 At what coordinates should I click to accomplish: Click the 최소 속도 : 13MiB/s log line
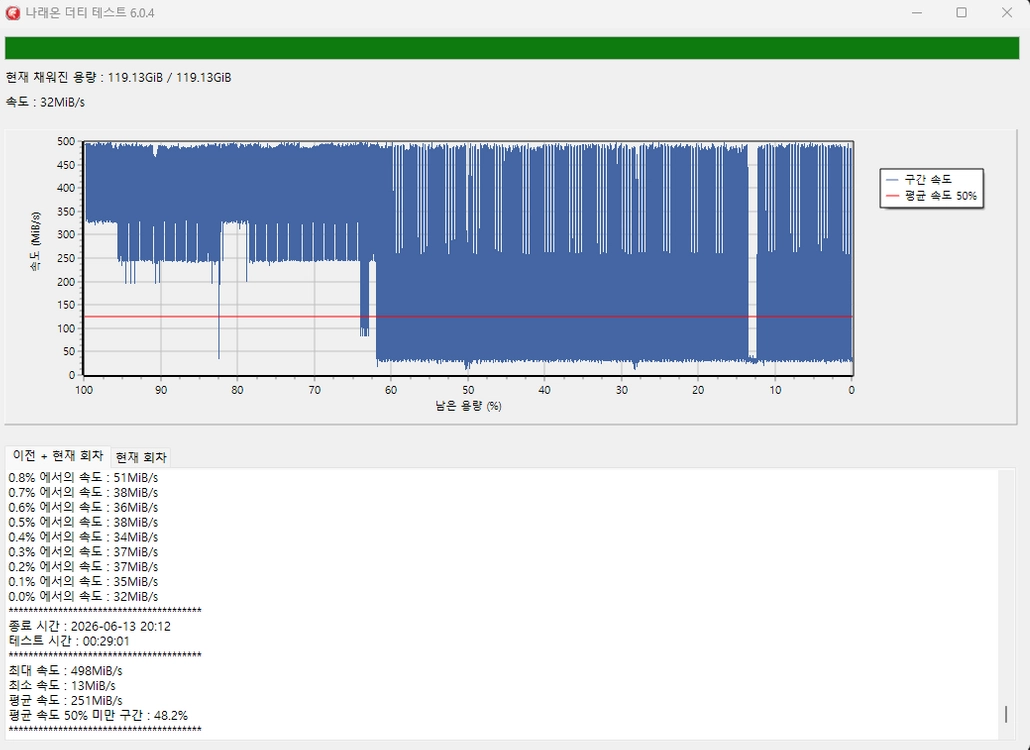(62, 686)
